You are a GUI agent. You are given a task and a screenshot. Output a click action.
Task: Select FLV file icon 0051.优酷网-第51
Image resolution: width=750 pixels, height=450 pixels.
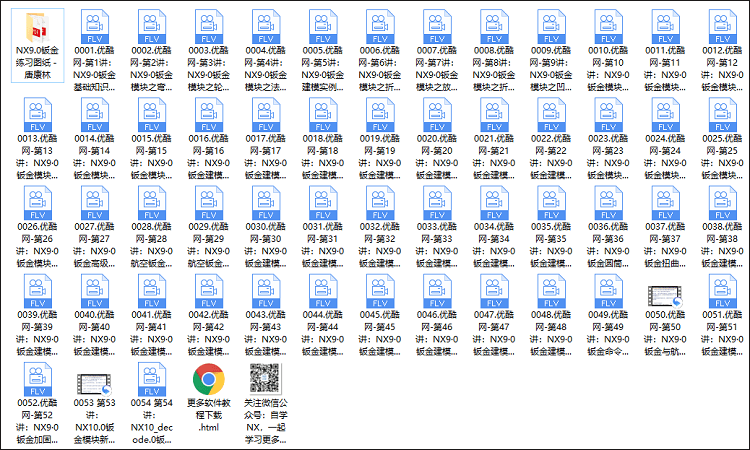pyautogui.click(x=722, y=291)
